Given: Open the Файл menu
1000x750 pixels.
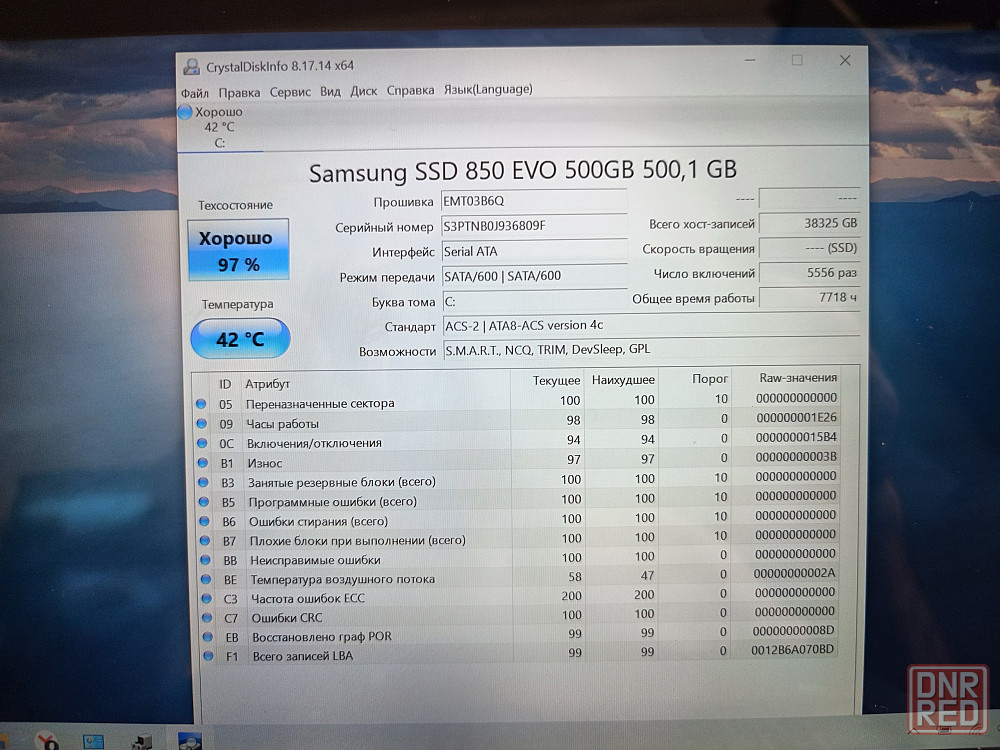Looking at the screenshot, I should [x=195, y=93].
